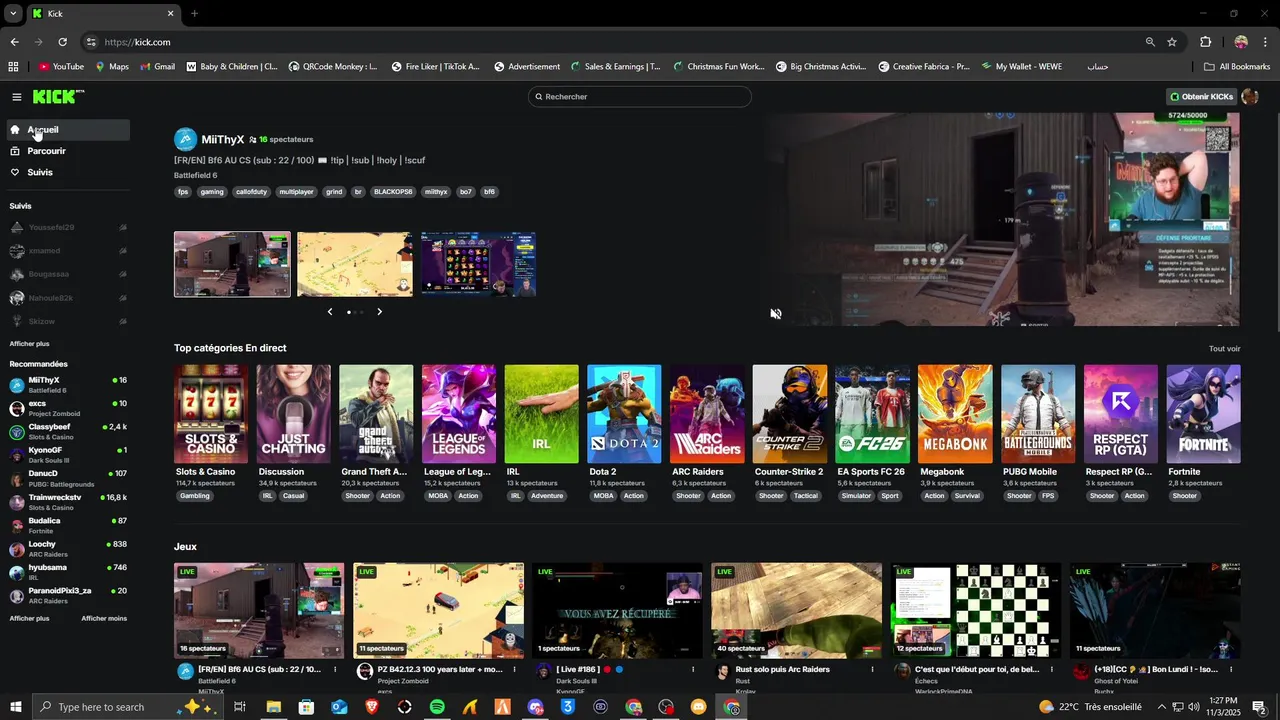Open Loochy recommended channel

point(68,549)
